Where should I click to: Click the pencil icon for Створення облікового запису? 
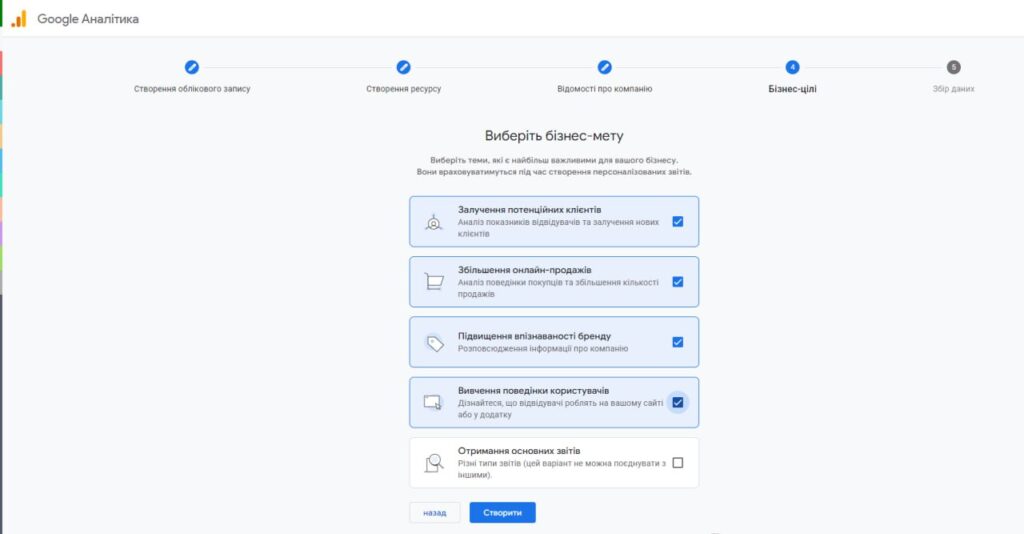click(192, 67)
